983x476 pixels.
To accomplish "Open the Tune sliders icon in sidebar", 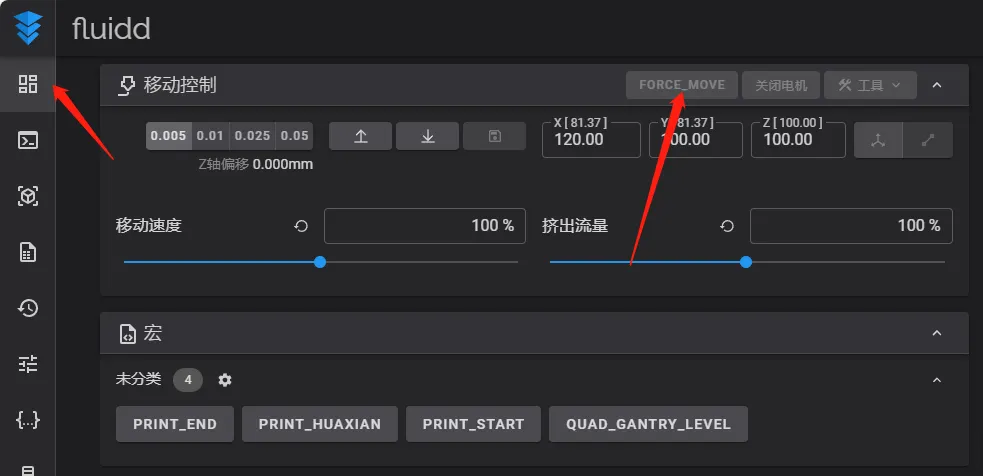I will tap(28, 364).
